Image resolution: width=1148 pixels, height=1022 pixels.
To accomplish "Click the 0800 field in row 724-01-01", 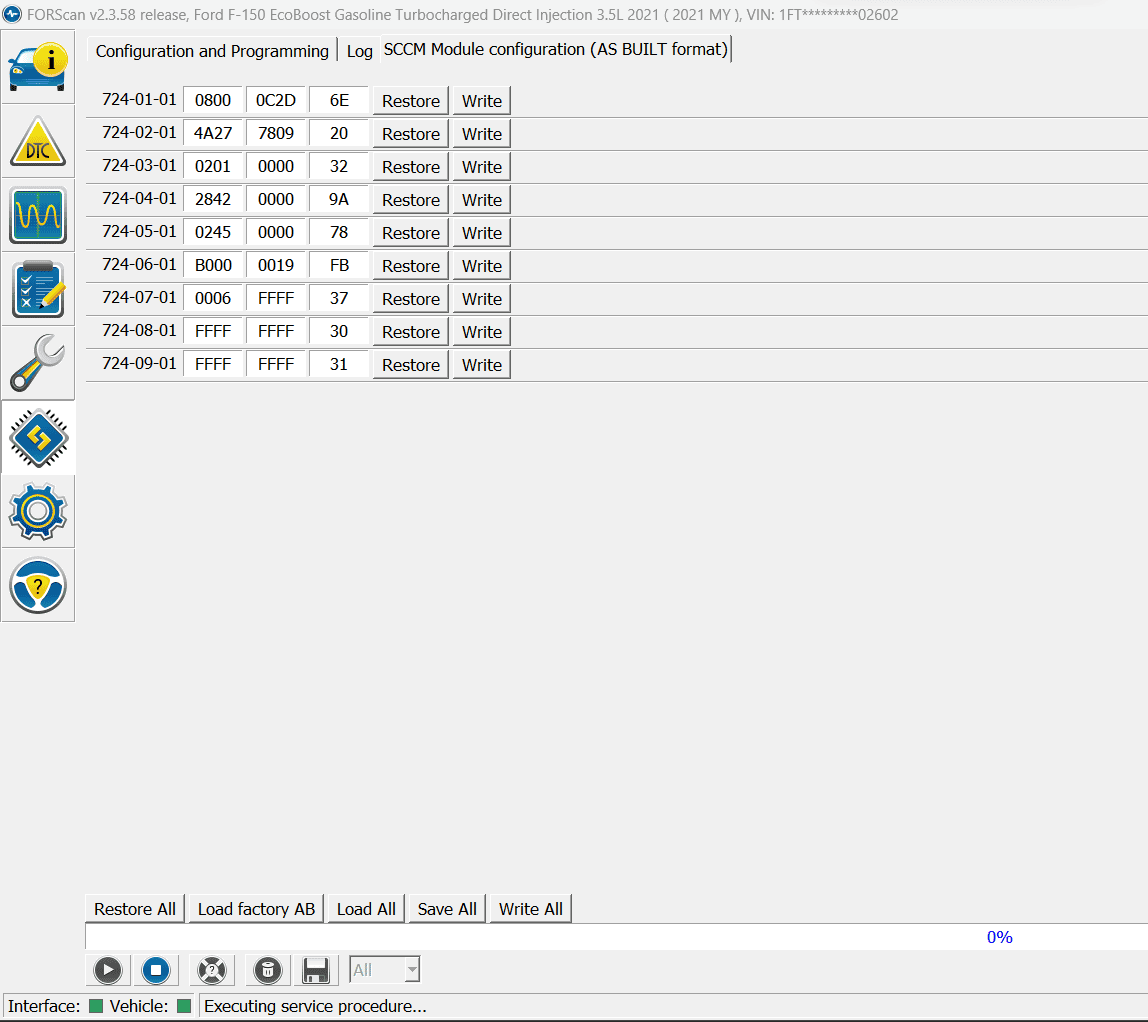I will click(213, 100).
